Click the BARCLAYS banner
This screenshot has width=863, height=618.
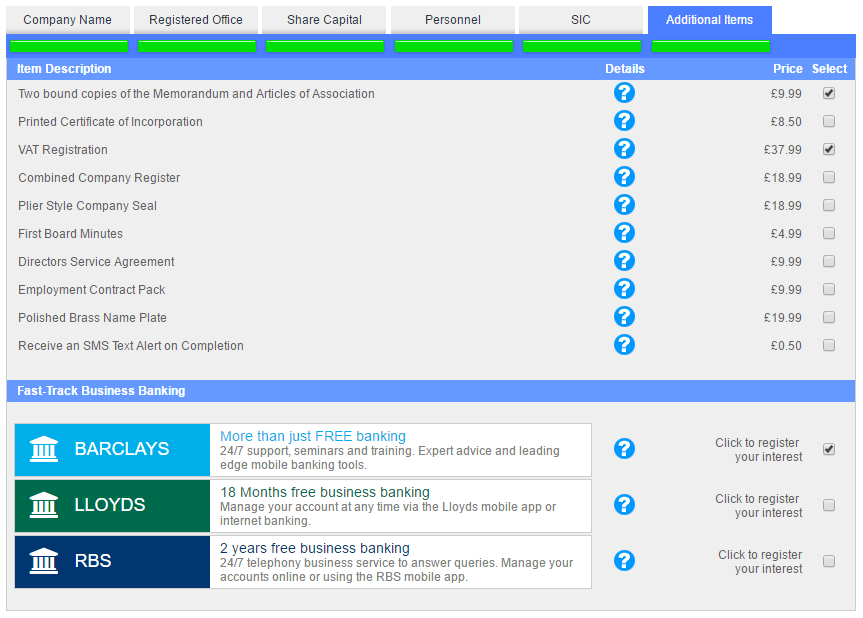pos(112,450)
